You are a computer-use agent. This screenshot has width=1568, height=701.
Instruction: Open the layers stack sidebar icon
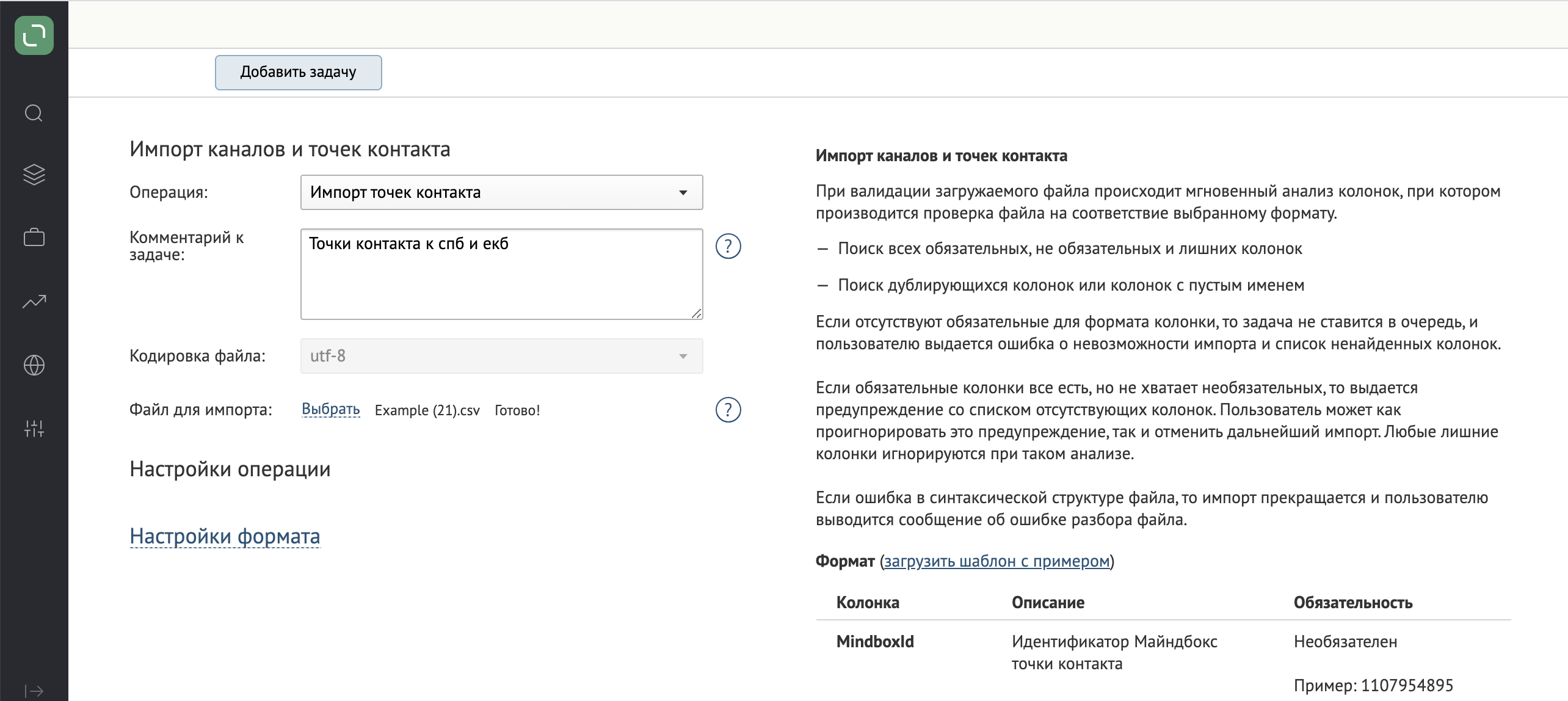(34, 175)
